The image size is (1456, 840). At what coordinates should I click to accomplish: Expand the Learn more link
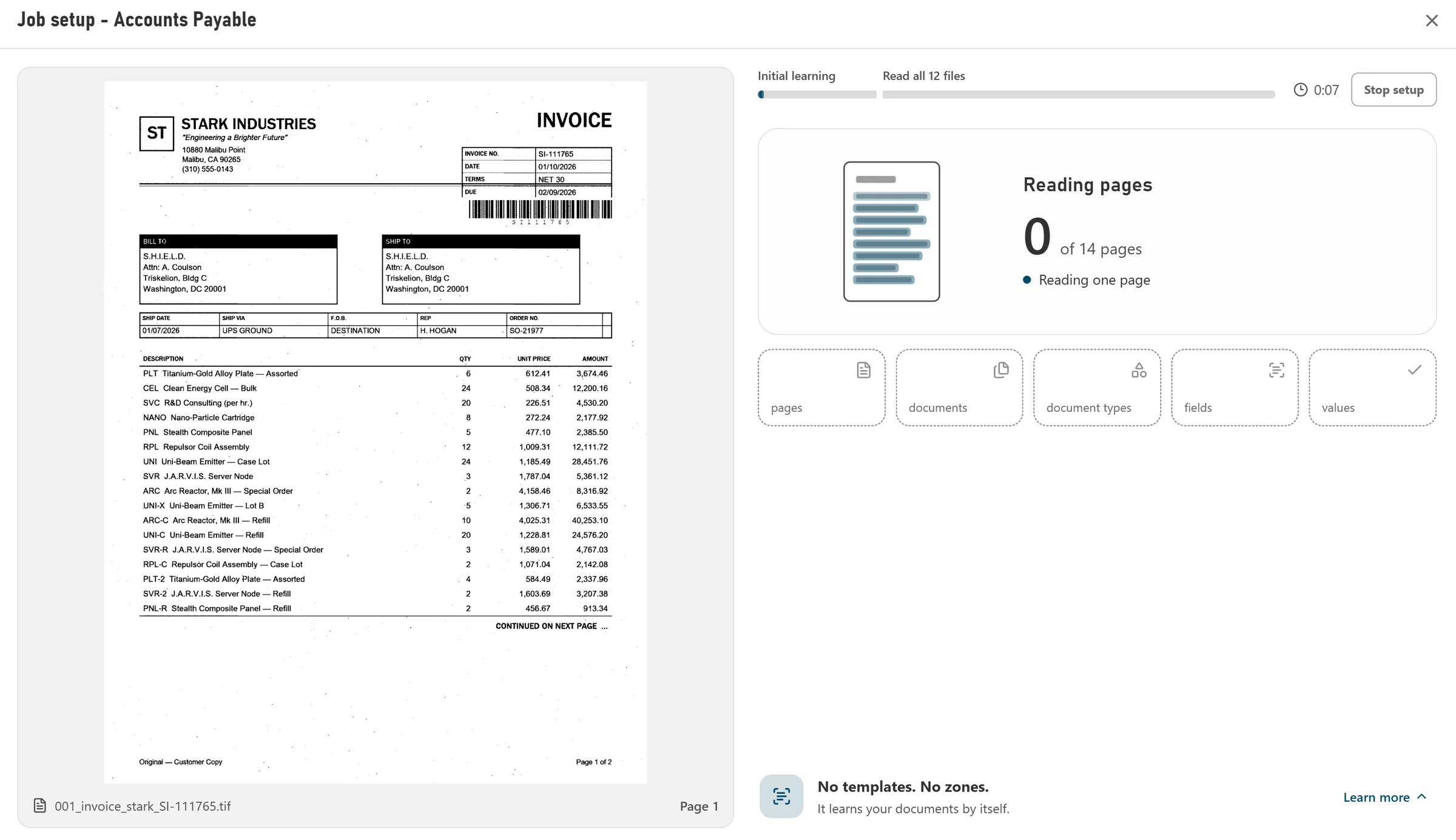1384,797
